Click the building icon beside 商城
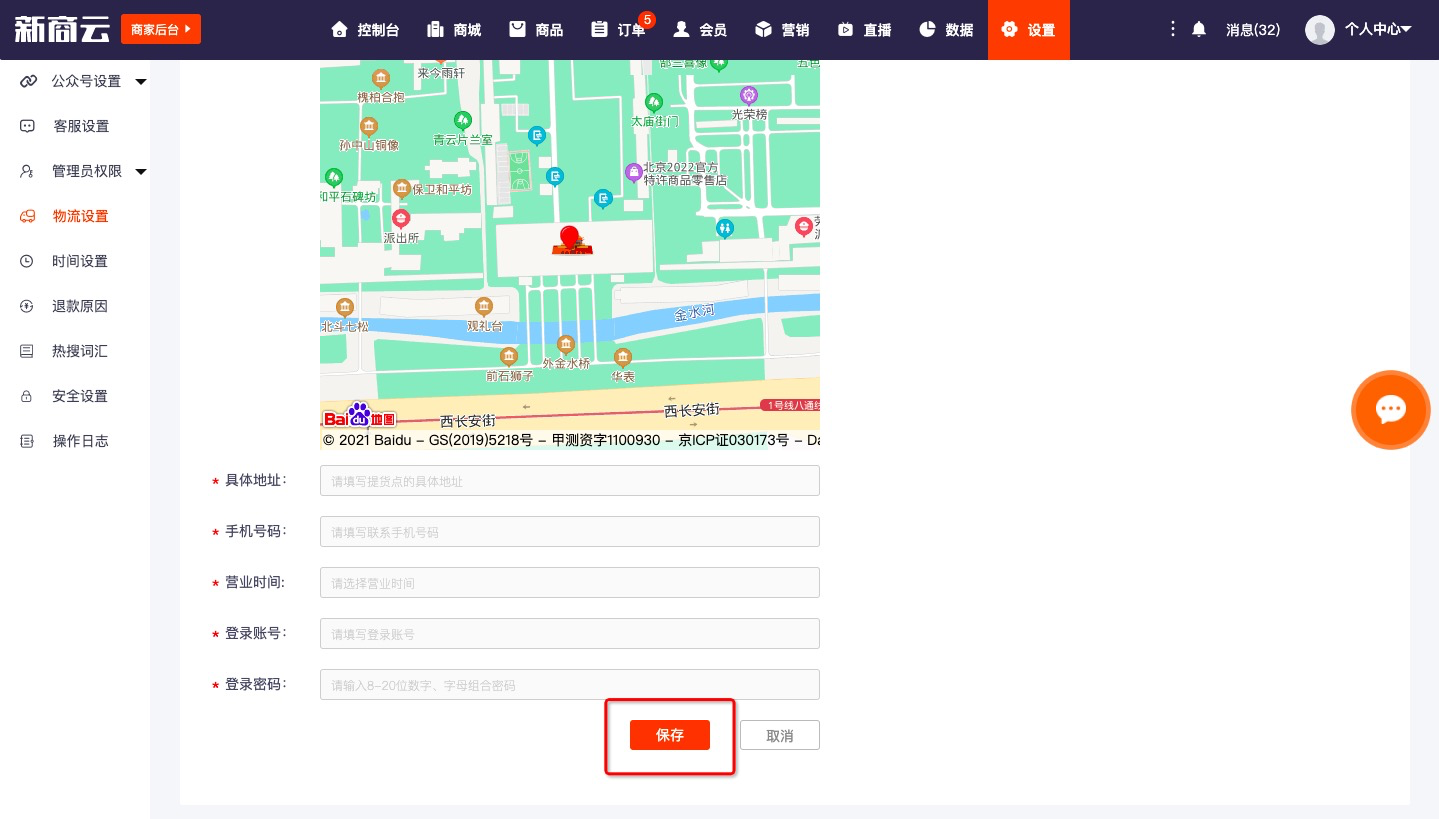1439x819 pixels. 435,29
